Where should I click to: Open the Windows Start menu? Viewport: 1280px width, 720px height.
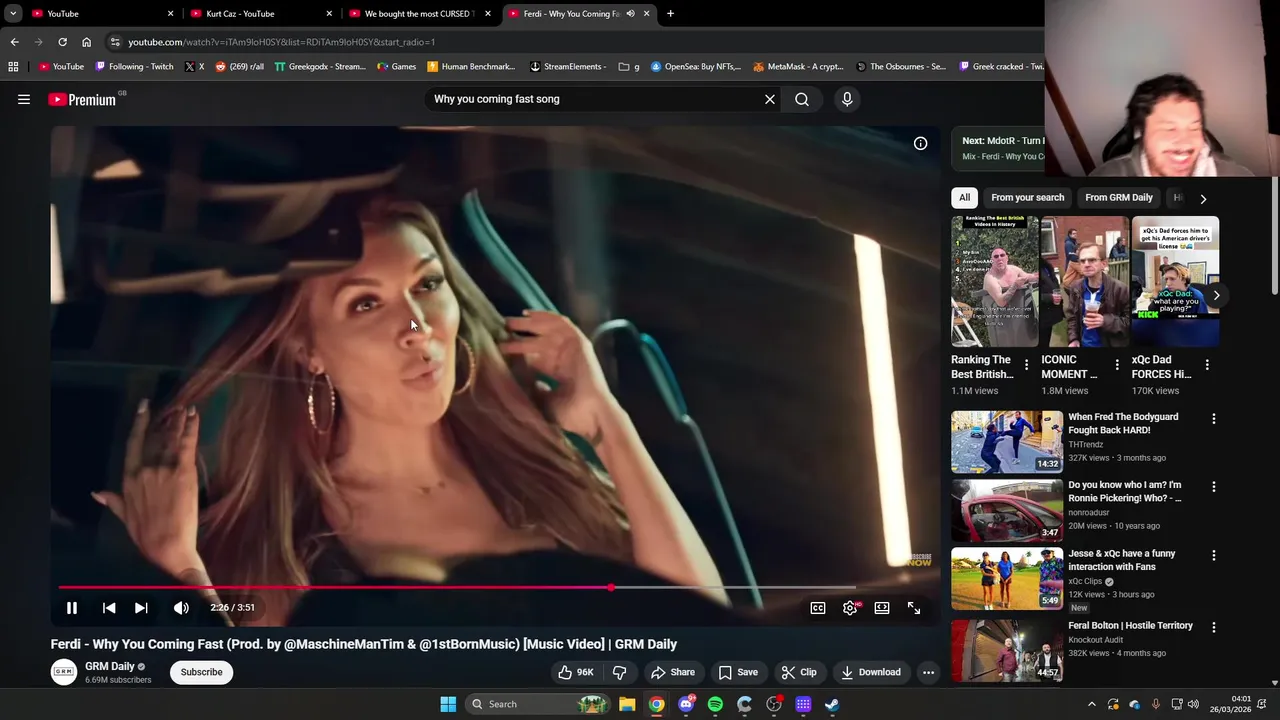point(448,704)
